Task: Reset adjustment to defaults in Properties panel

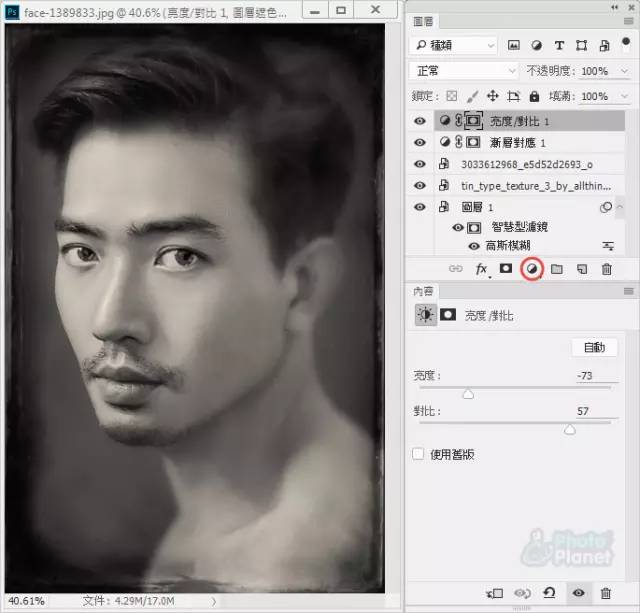Action: [549, 593]
